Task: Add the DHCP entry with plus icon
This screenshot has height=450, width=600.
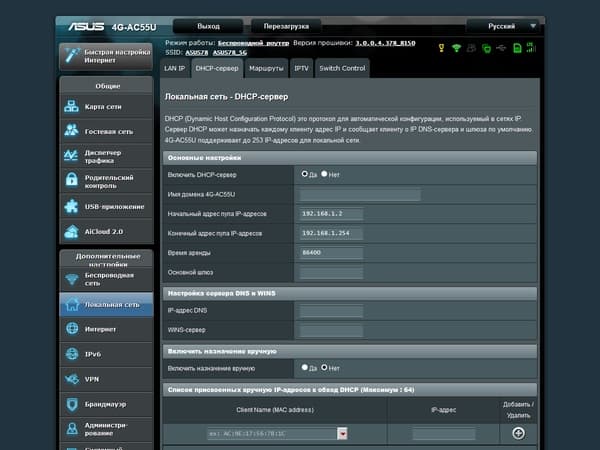Action: 518,433
